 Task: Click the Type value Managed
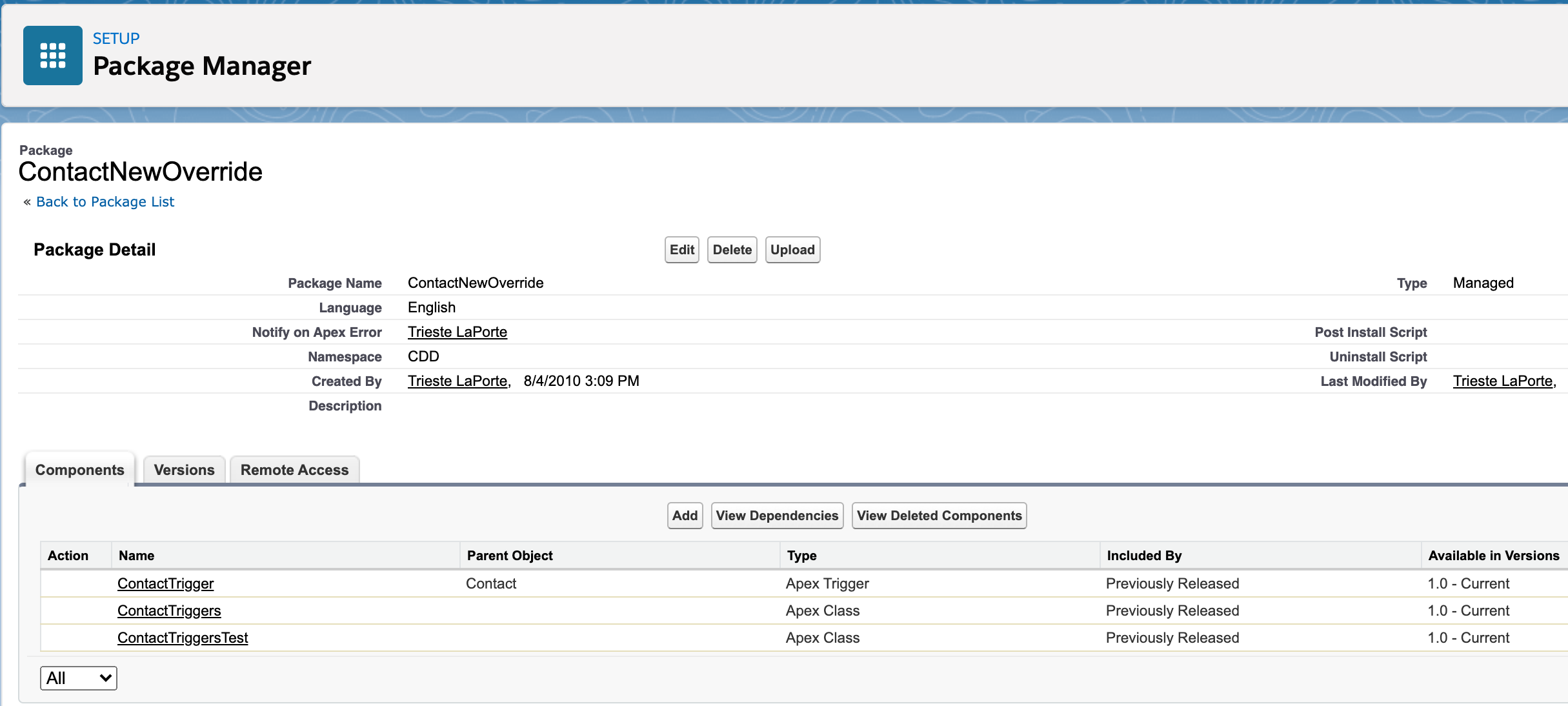coord(1483,283)
